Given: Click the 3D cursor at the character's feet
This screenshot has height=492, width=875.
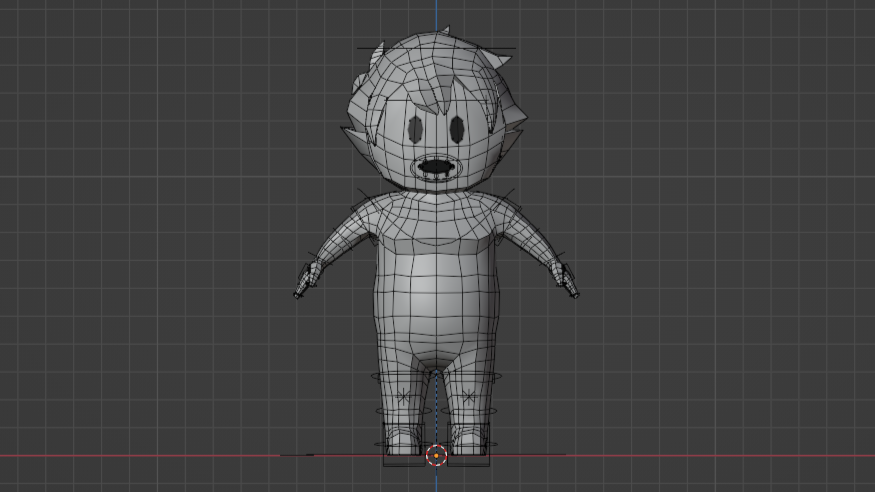Looking at the screenshot, I should [x=436, y=456].
